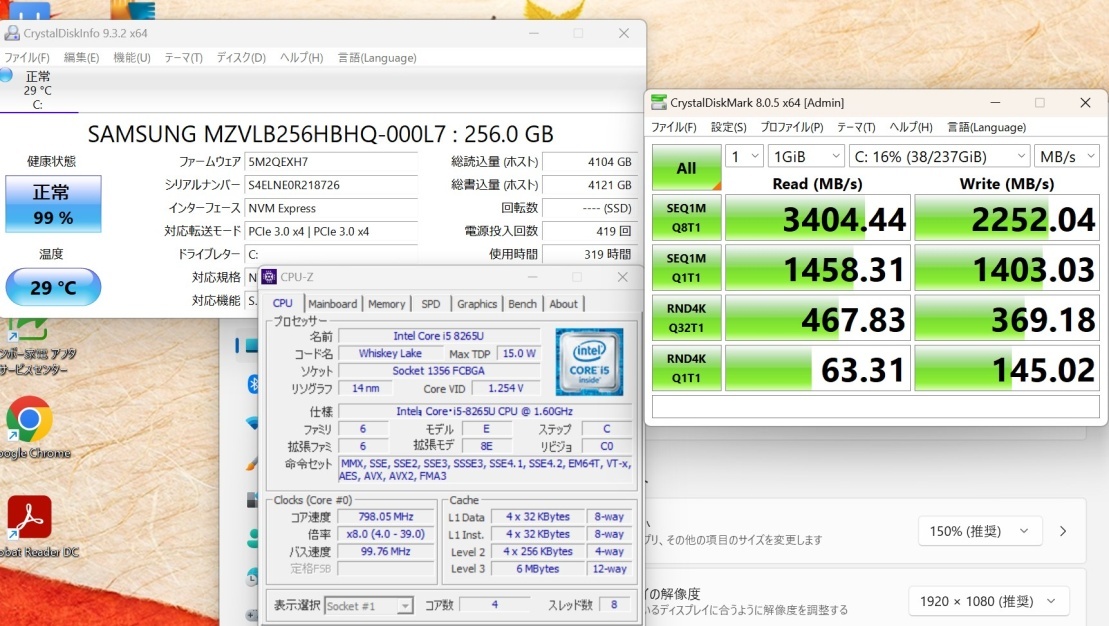Open ヘルプ menu in CrystalDiskInfo

[x=301, y=57]
